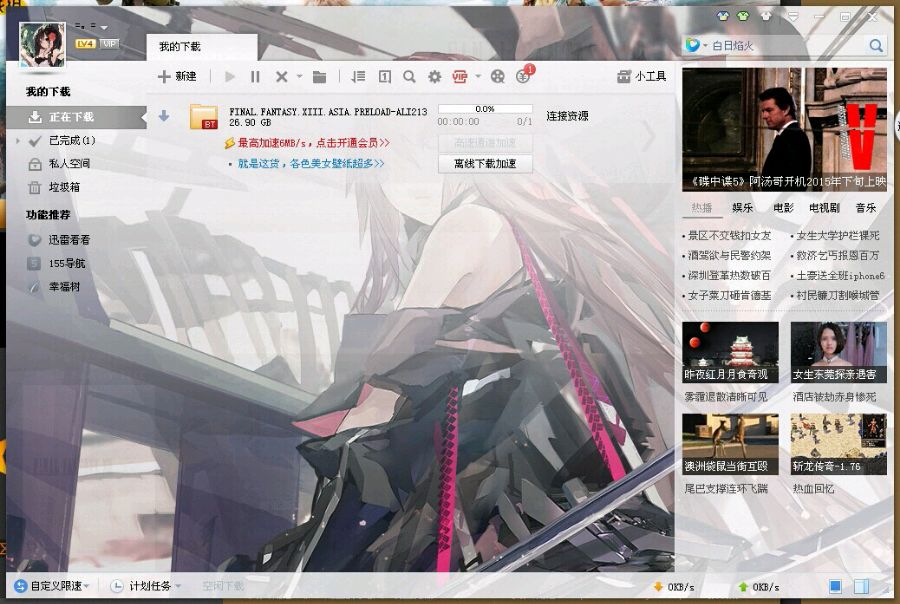Click the 高速通道加速 button
The height and width of the screenshot is (604, 900).
pos(485,142)
